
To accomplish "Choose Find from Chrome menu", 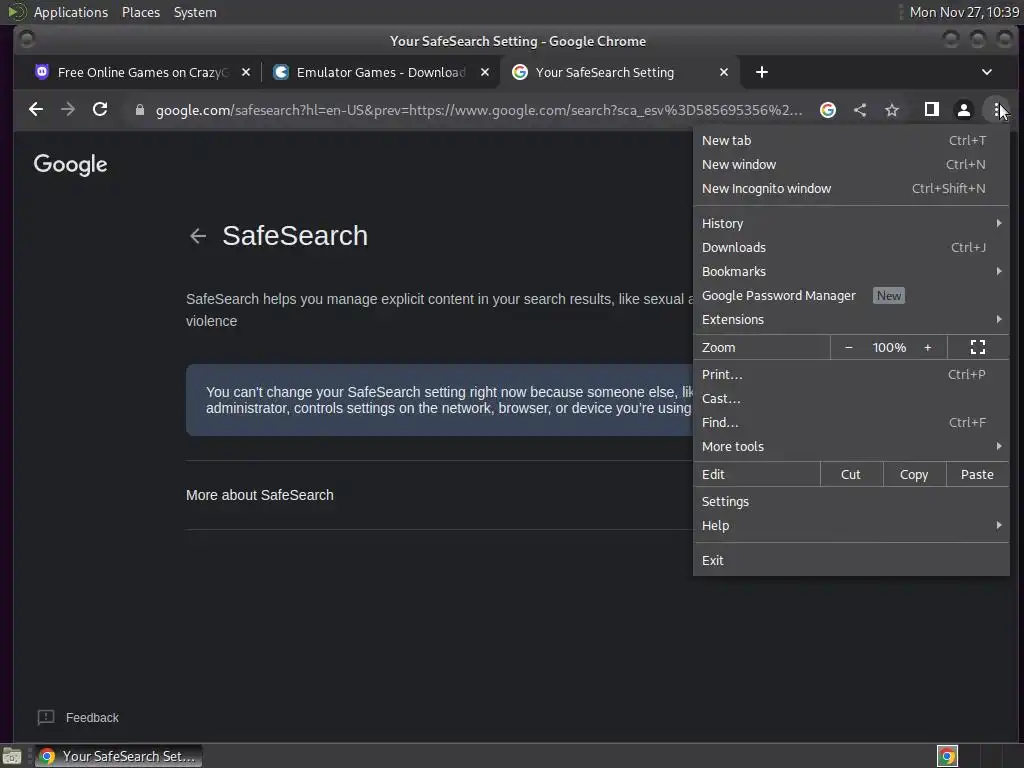I will pos(851,423).
